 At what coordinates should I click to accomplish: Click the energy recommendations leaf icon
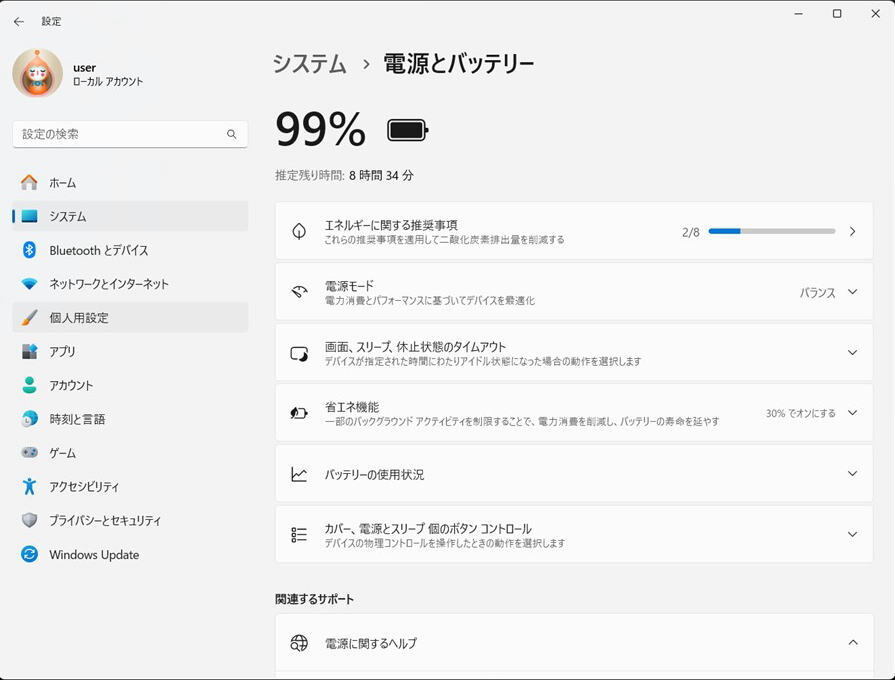[x=299, y=232]
